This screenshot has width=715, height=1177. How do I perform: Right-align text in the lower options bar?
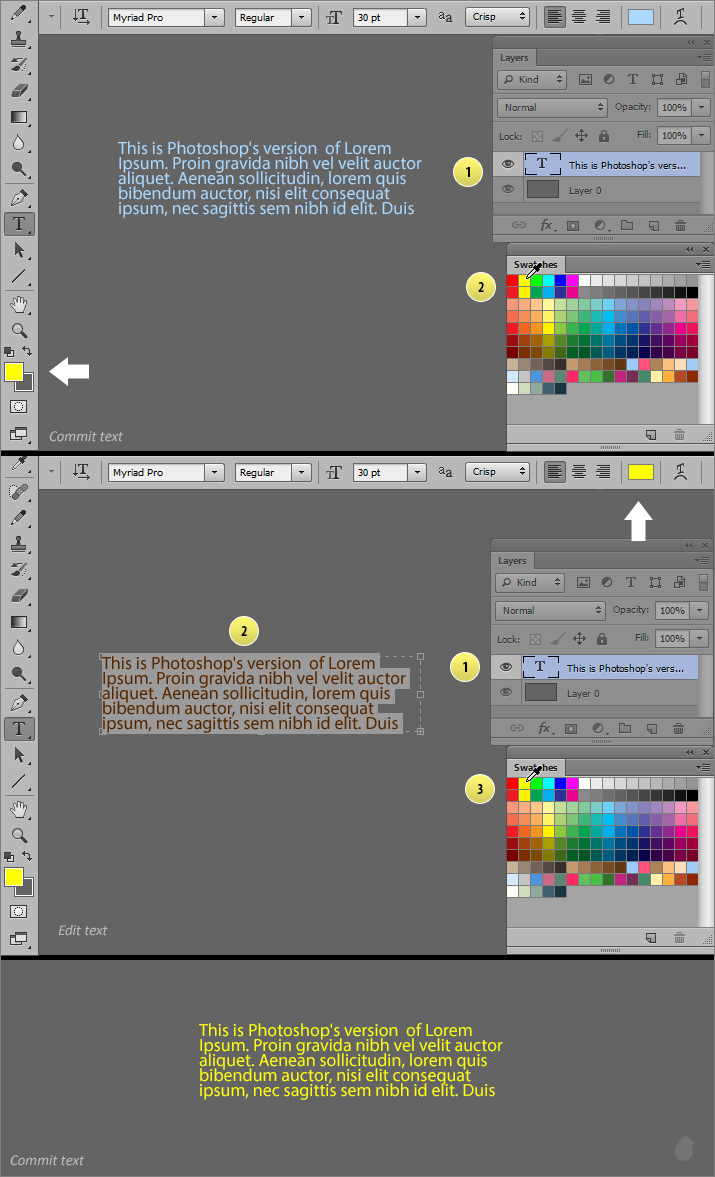point(603,472)
